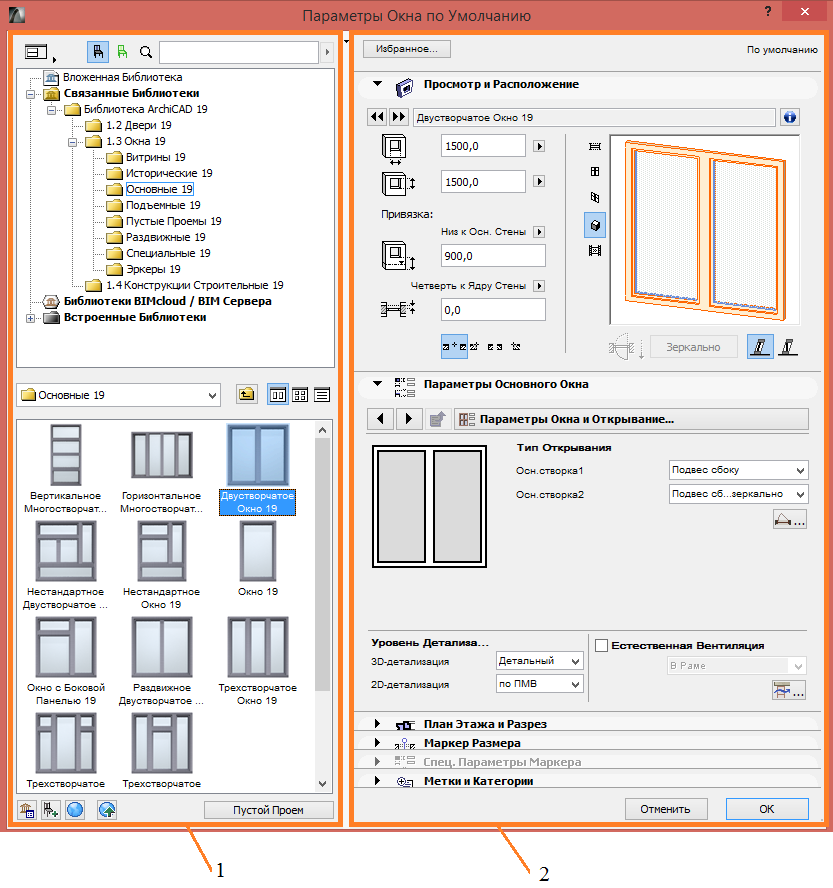
Task: Click the grayed icon beside page arrows
Action: pos(437,419)
